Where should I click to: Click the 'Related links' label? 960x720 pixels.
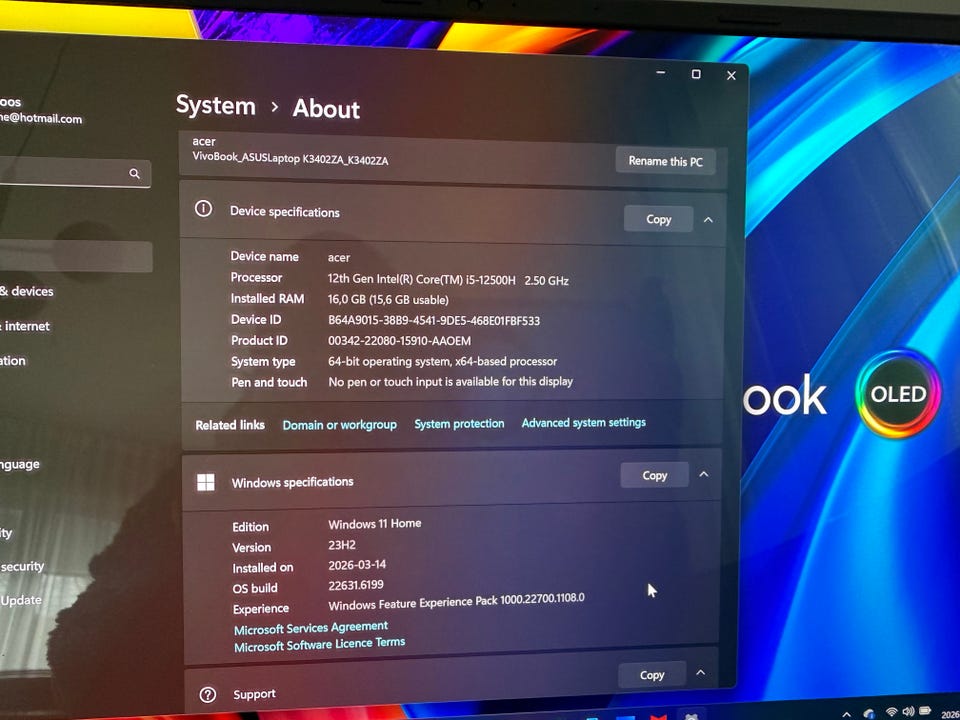(x=230, y=425)
